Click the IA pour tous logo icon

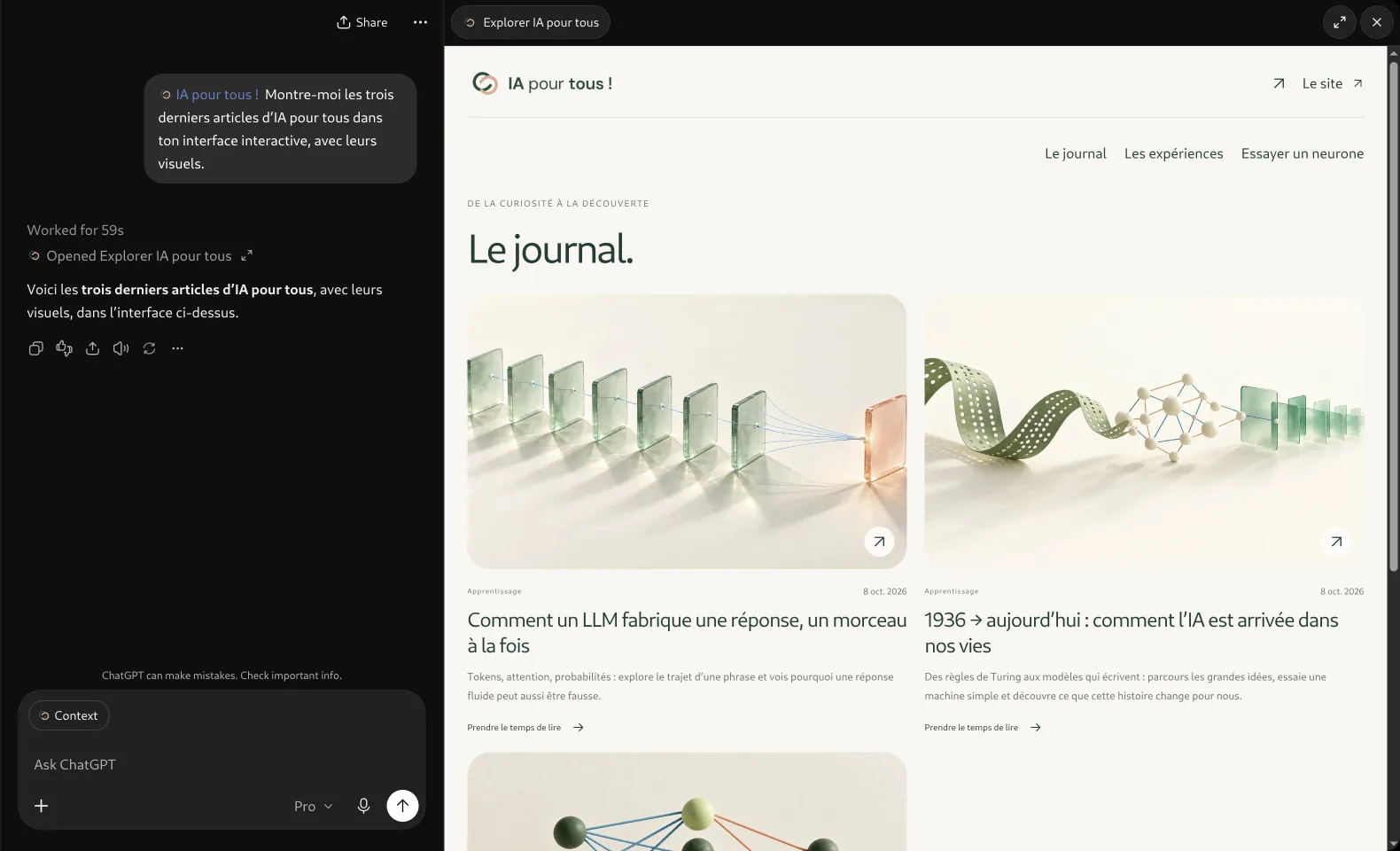click(x=485, y=83)
